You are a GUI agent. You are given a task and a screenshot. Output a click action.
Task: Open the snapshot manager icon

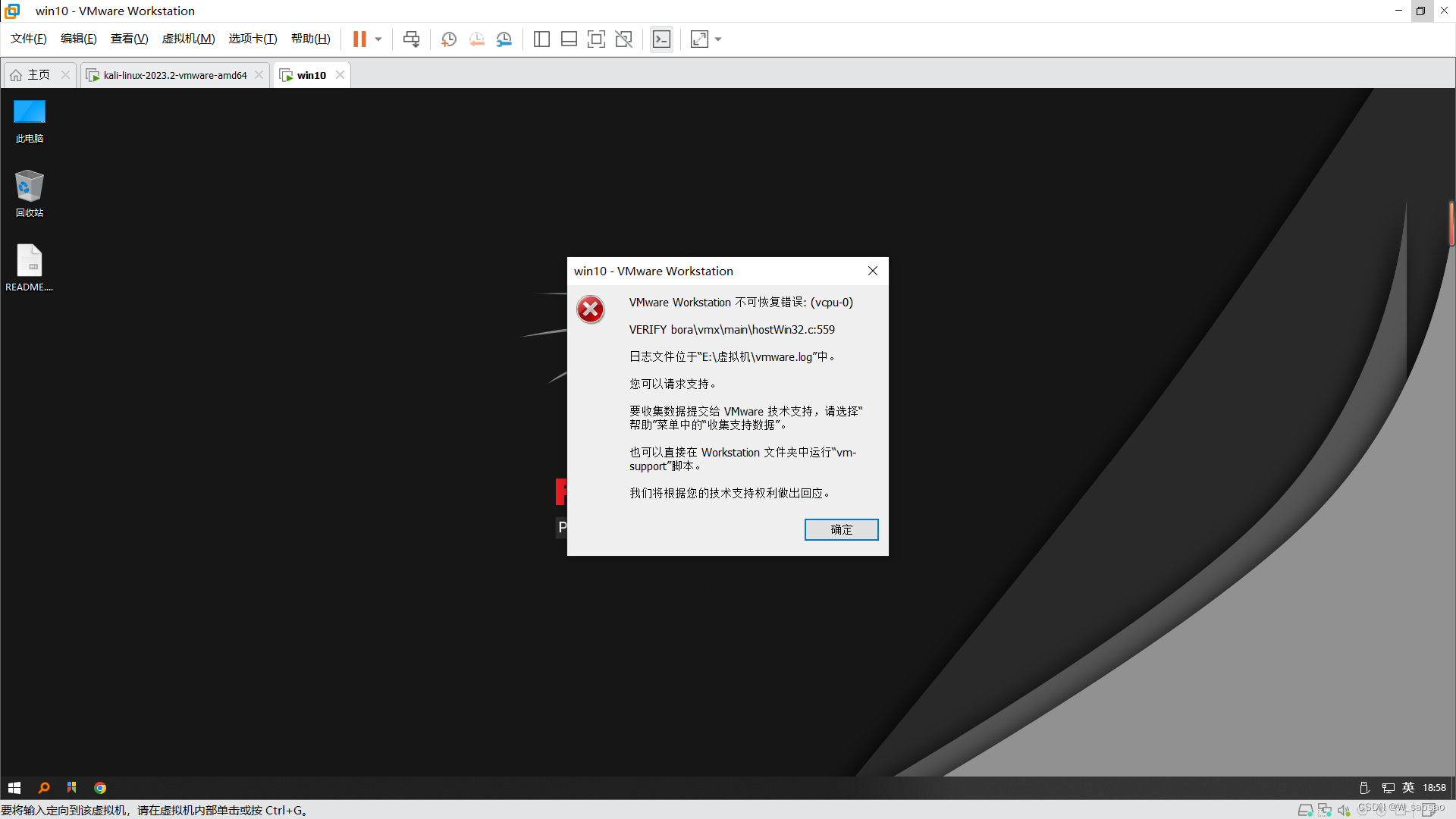(x=504, y=39)
